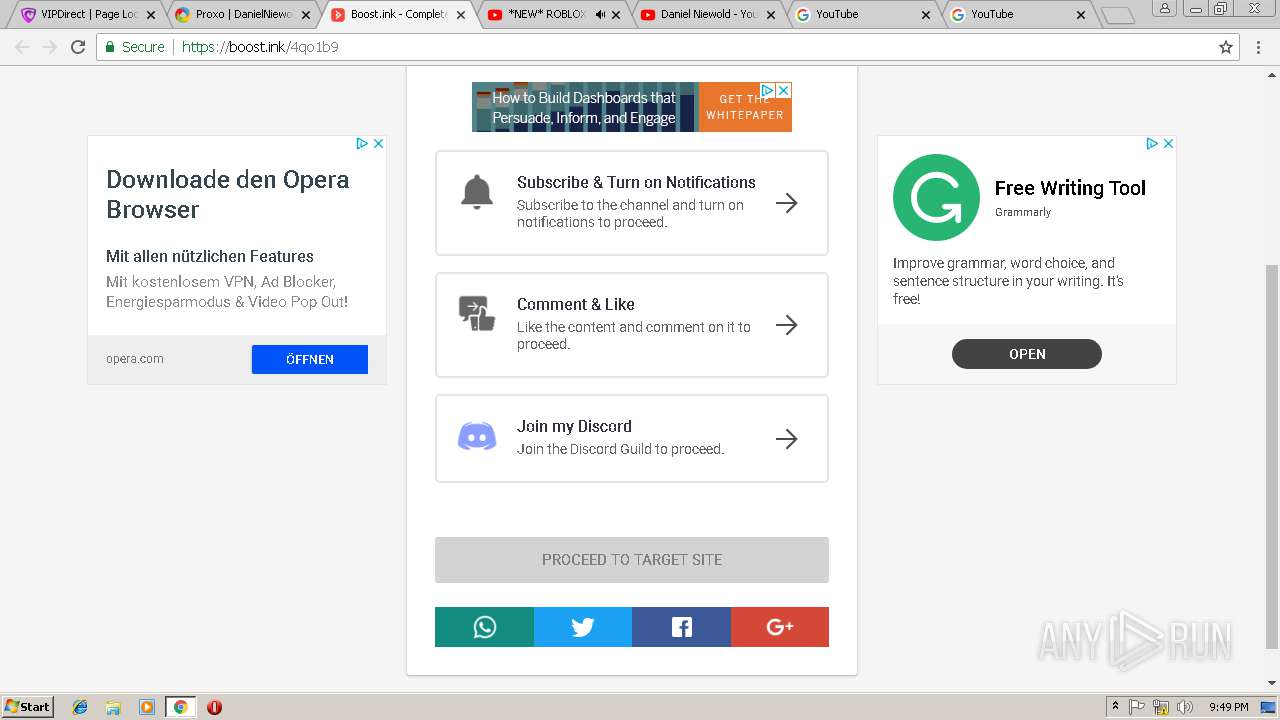The width and height of the screenshot is (1280, 720).
Task: Share via Facebook button
Action: point(681,627)
